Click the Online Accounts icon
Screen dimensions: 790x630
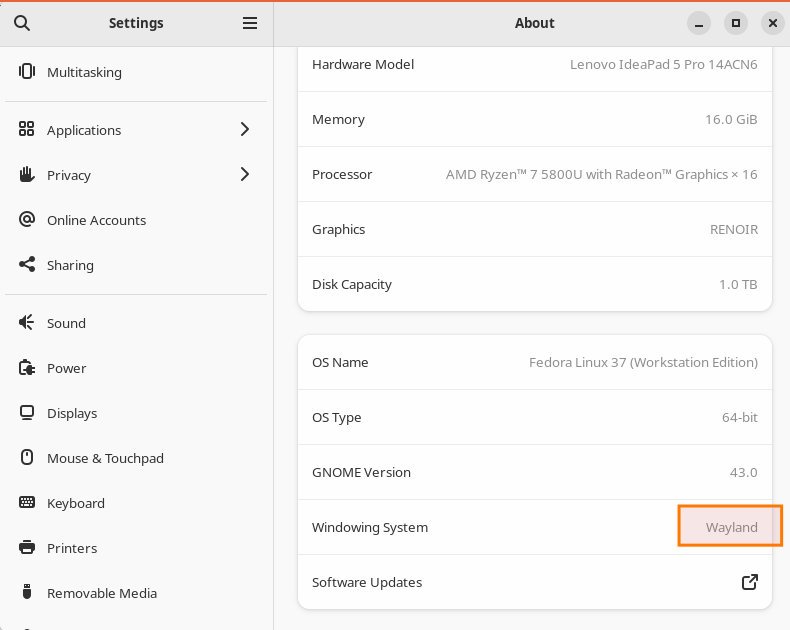tap(27, 220)
